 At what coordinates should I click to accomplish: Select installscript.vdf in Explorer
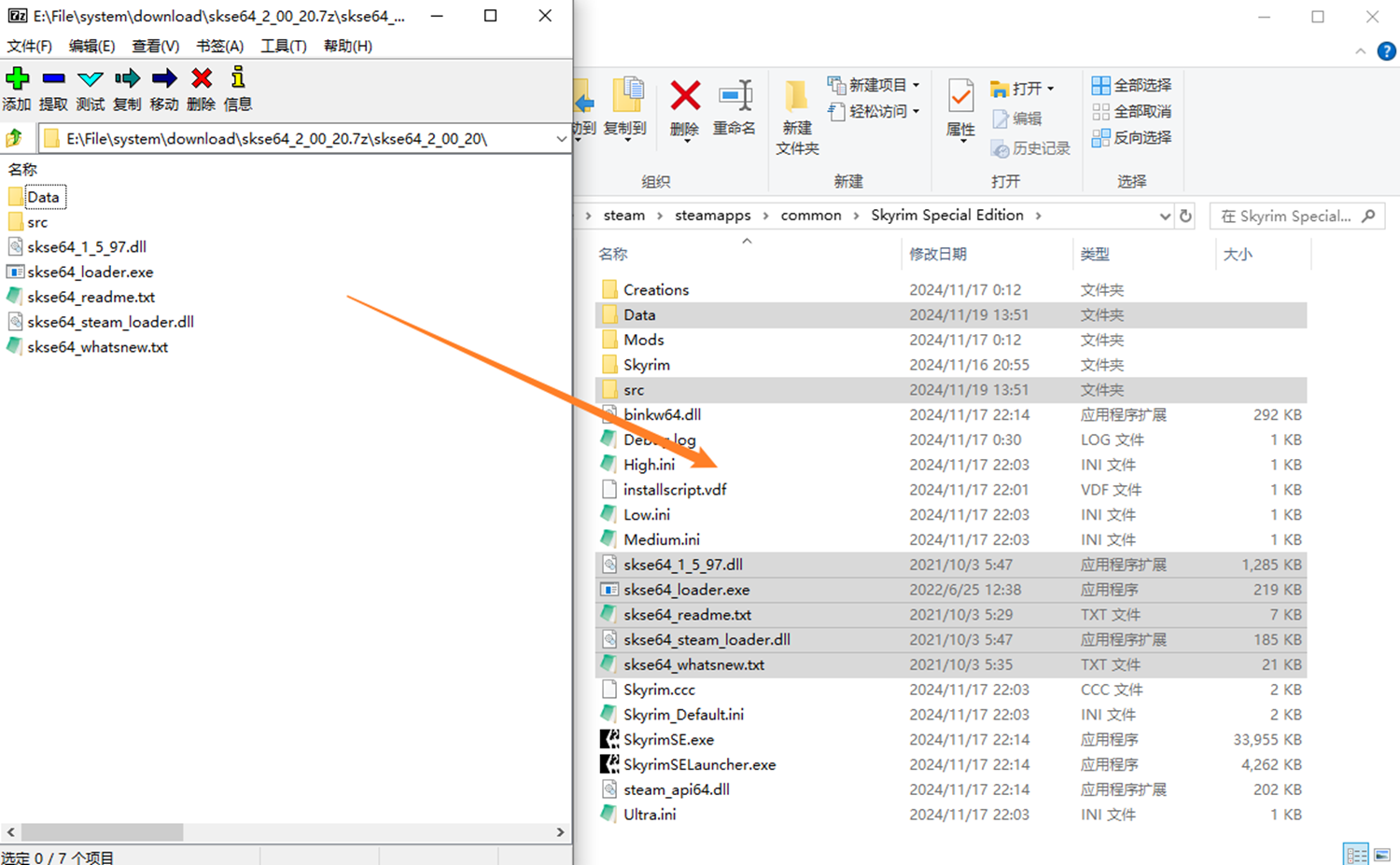[951, 490]
